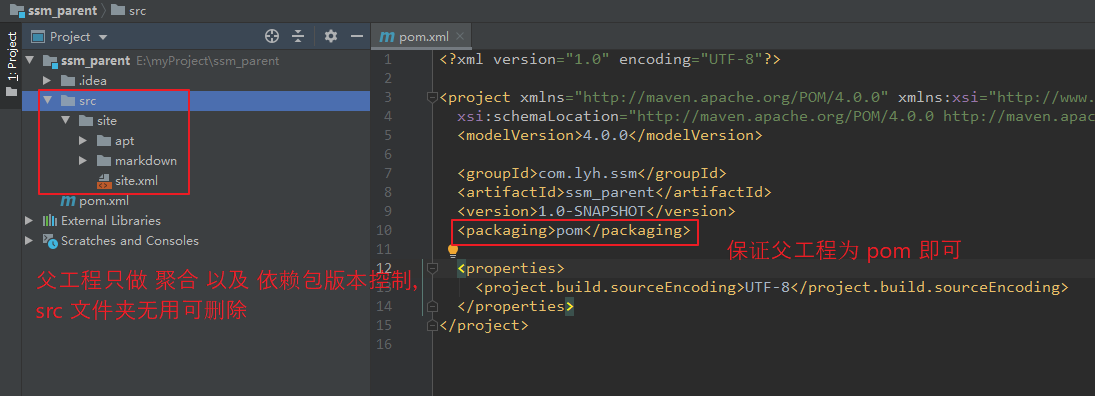Click the collapse all icon in Project panel
1095x396 pixels.
pyautogui.click(x=298, y=36)
